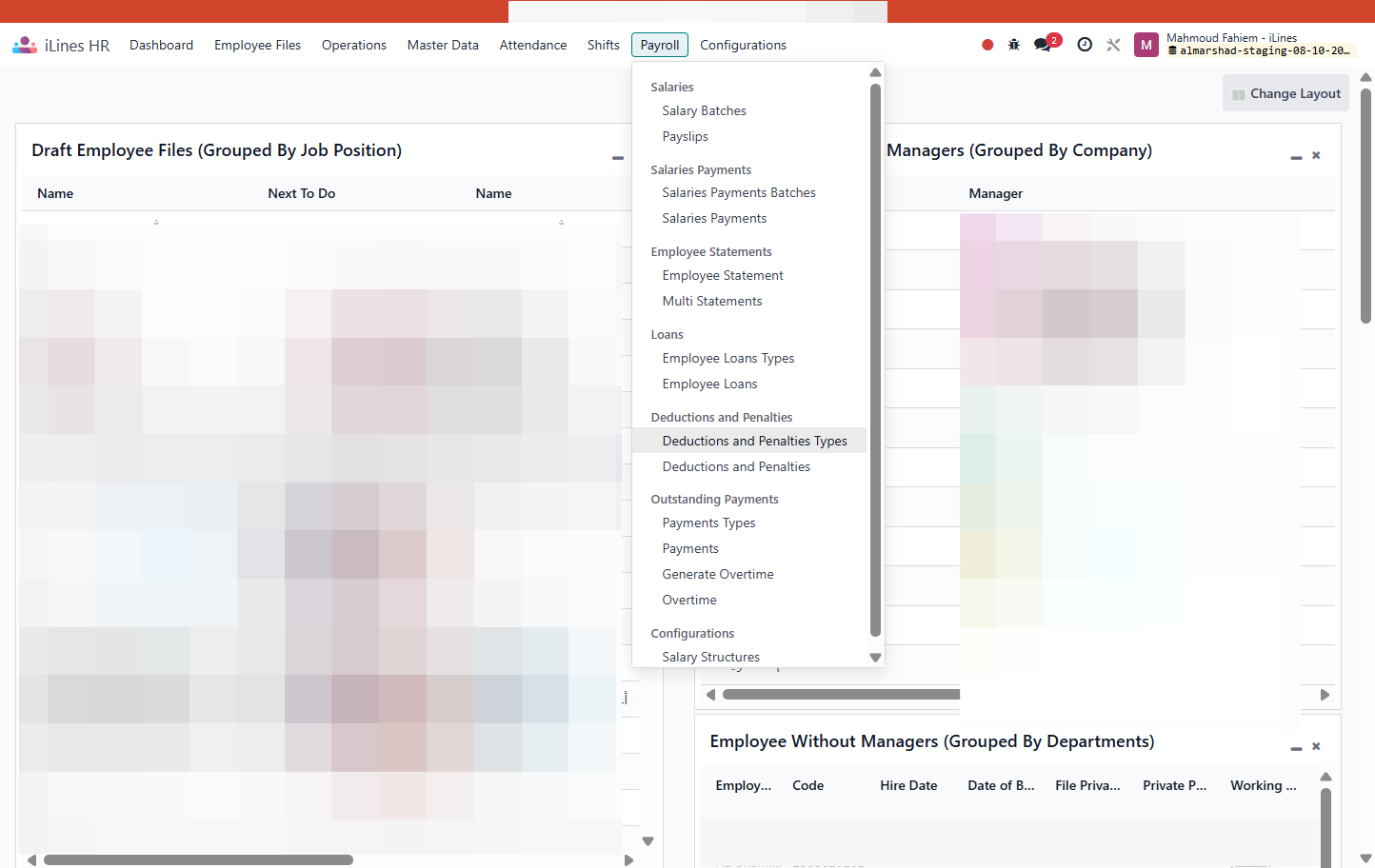Open the Master Data menu
The width and height of the screenshot is (1375, 868).
tap(443, 45)
